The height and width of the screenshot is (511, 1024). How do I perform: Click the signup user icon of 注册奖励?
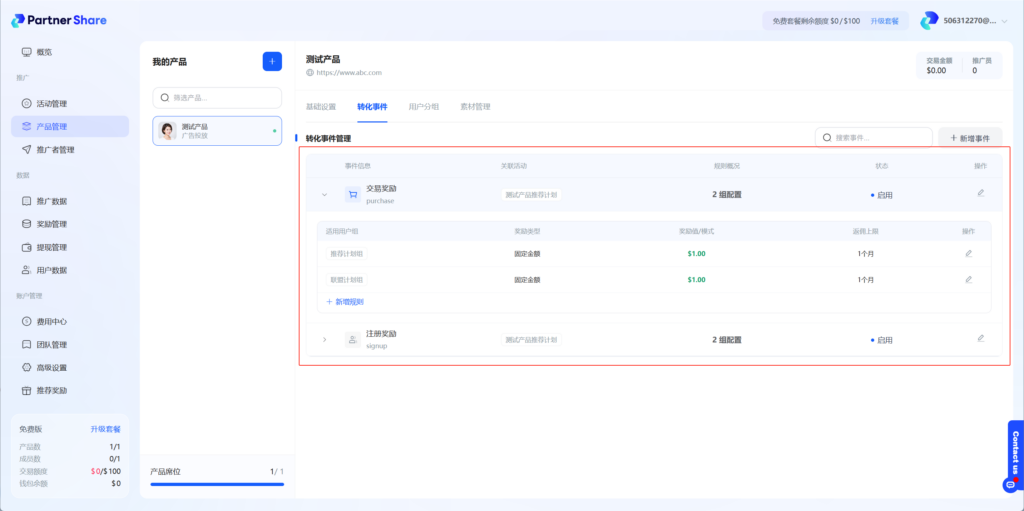[352, 340]
